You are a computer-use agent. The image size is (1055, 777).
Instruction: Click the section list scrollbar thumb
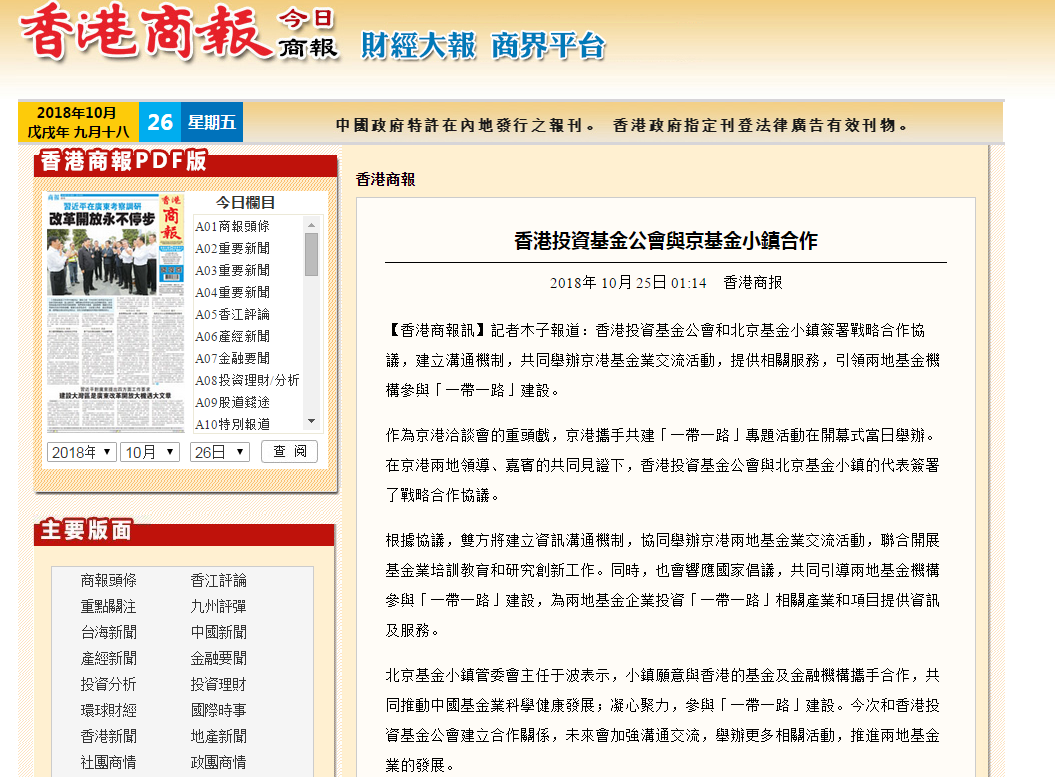pos(311,254)
